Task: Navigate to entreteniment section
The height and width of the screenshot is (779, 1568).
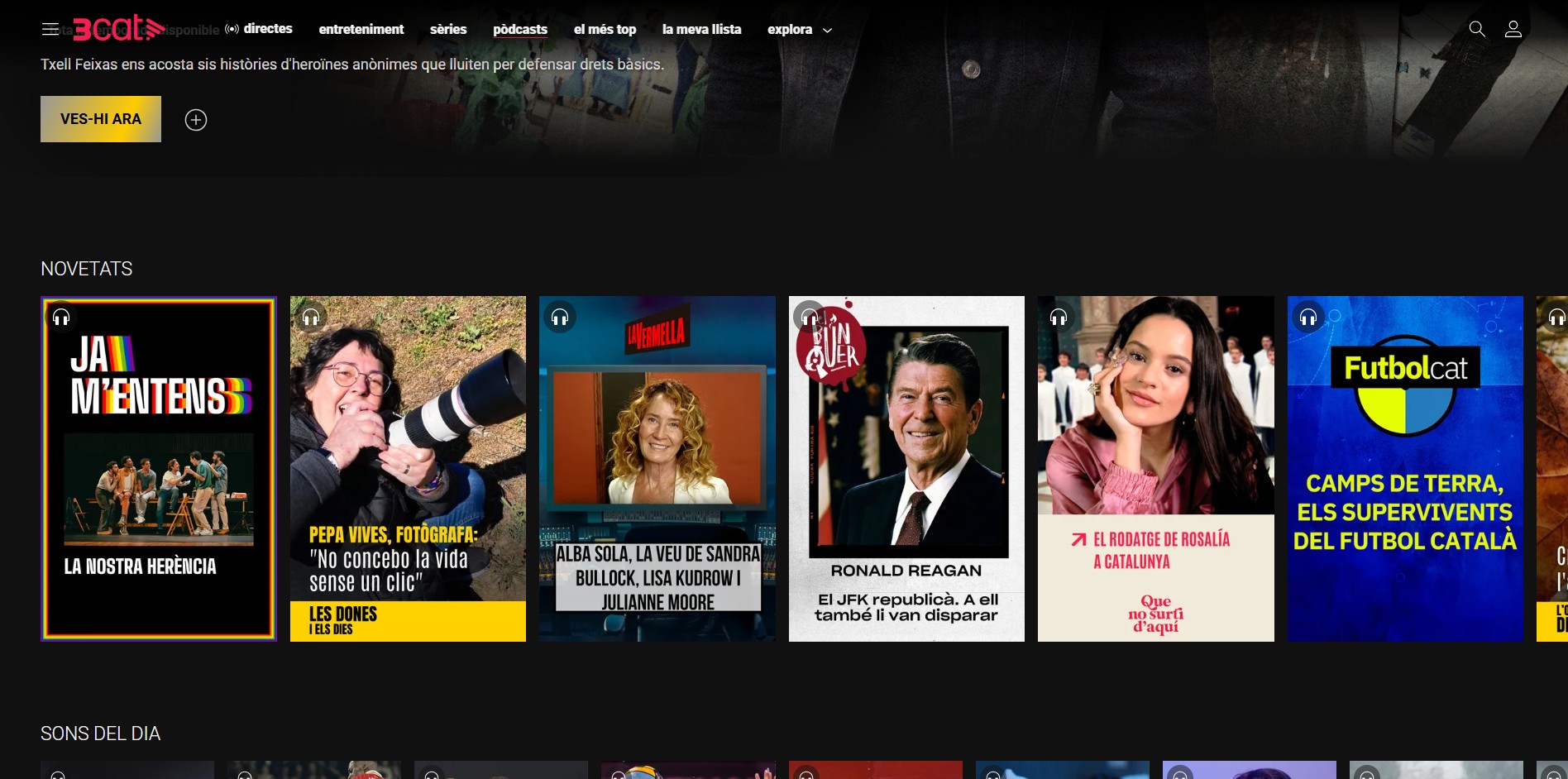Action: tap(361, 30)
